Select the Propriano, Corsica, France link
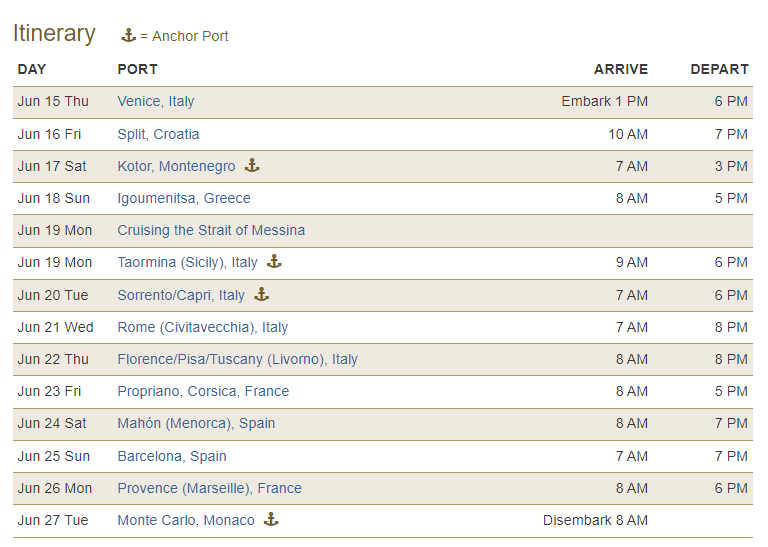The width and height of the screenshot is (768, 547). [x=203, y=391]
